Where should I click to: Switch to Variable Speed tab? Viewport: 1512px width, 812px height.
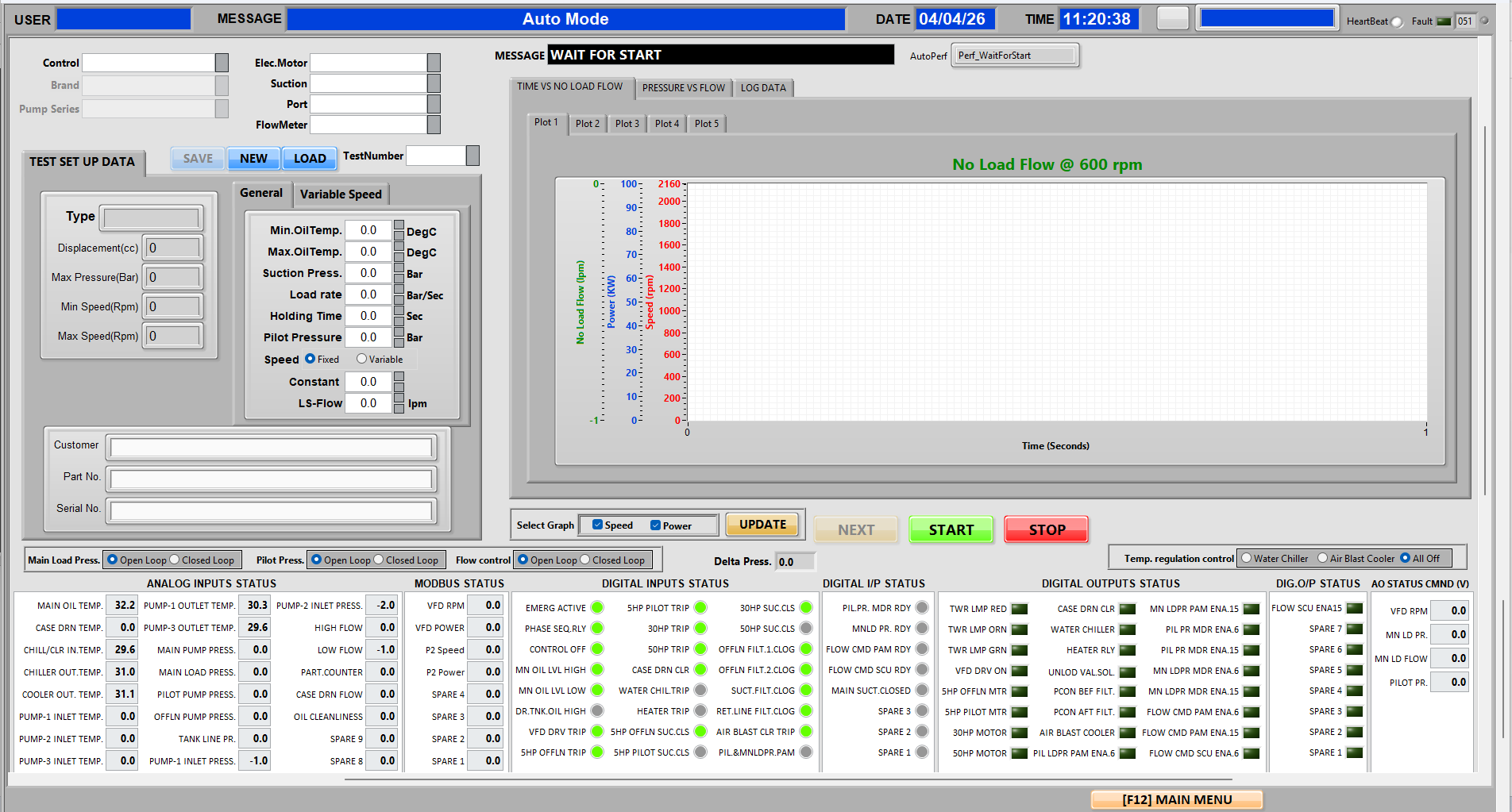341,194
